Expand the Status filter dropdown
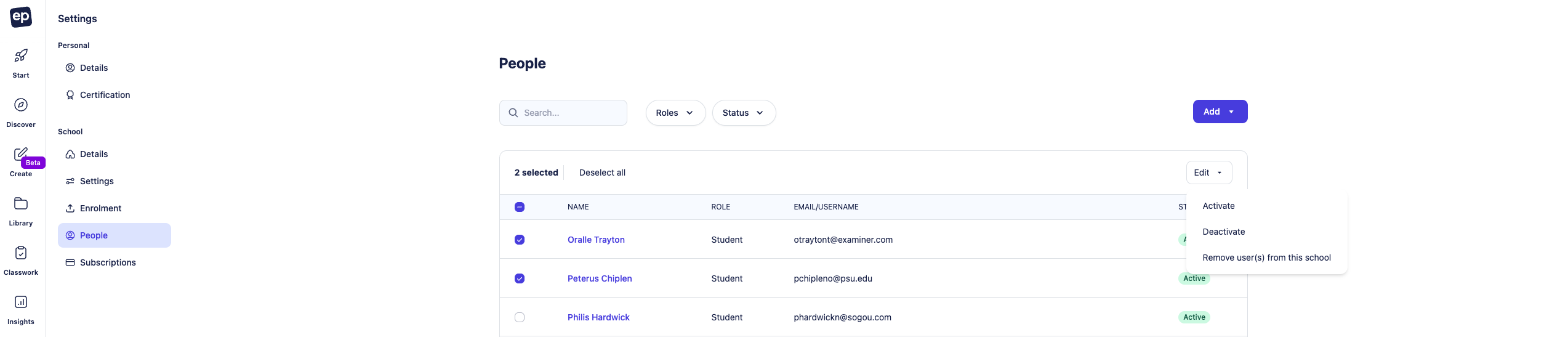The image size is (1568, 337). tap(743, 113)
